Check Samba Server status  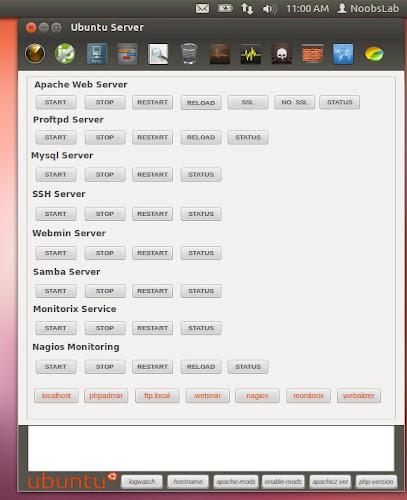tap(201, 291)
